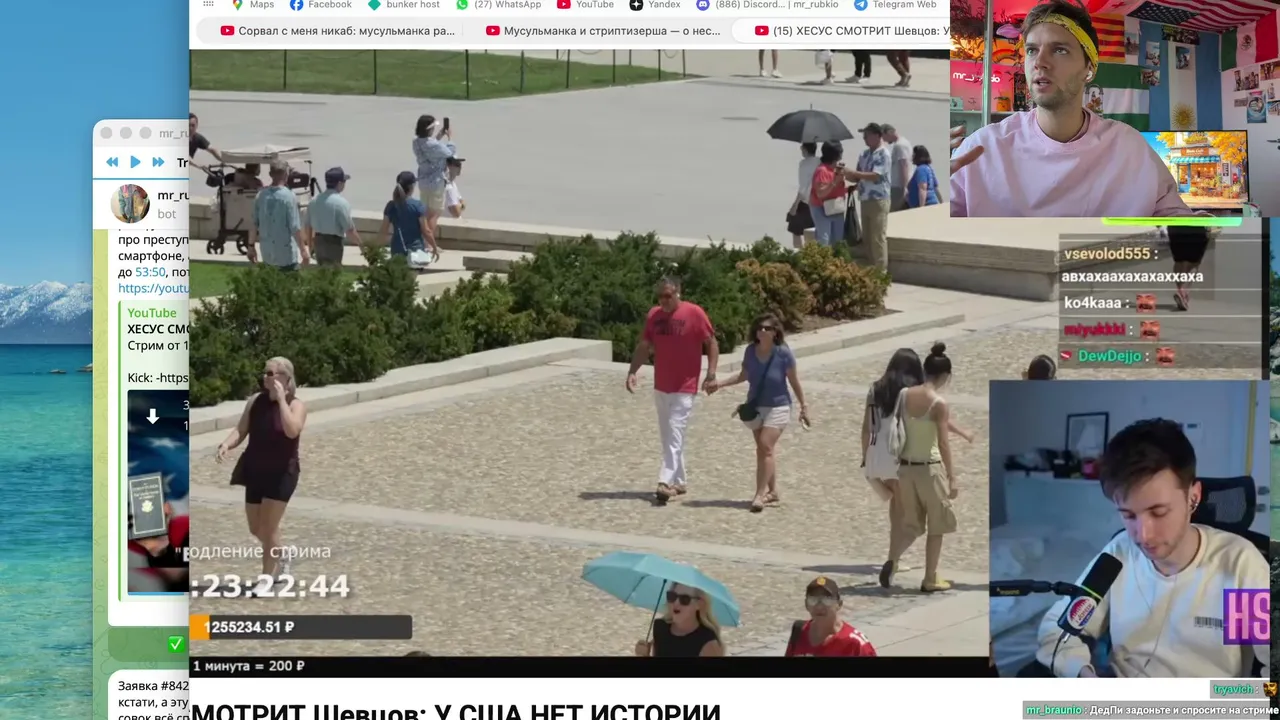Switch to tab 'Сорвал с меня никаб'

338,31
